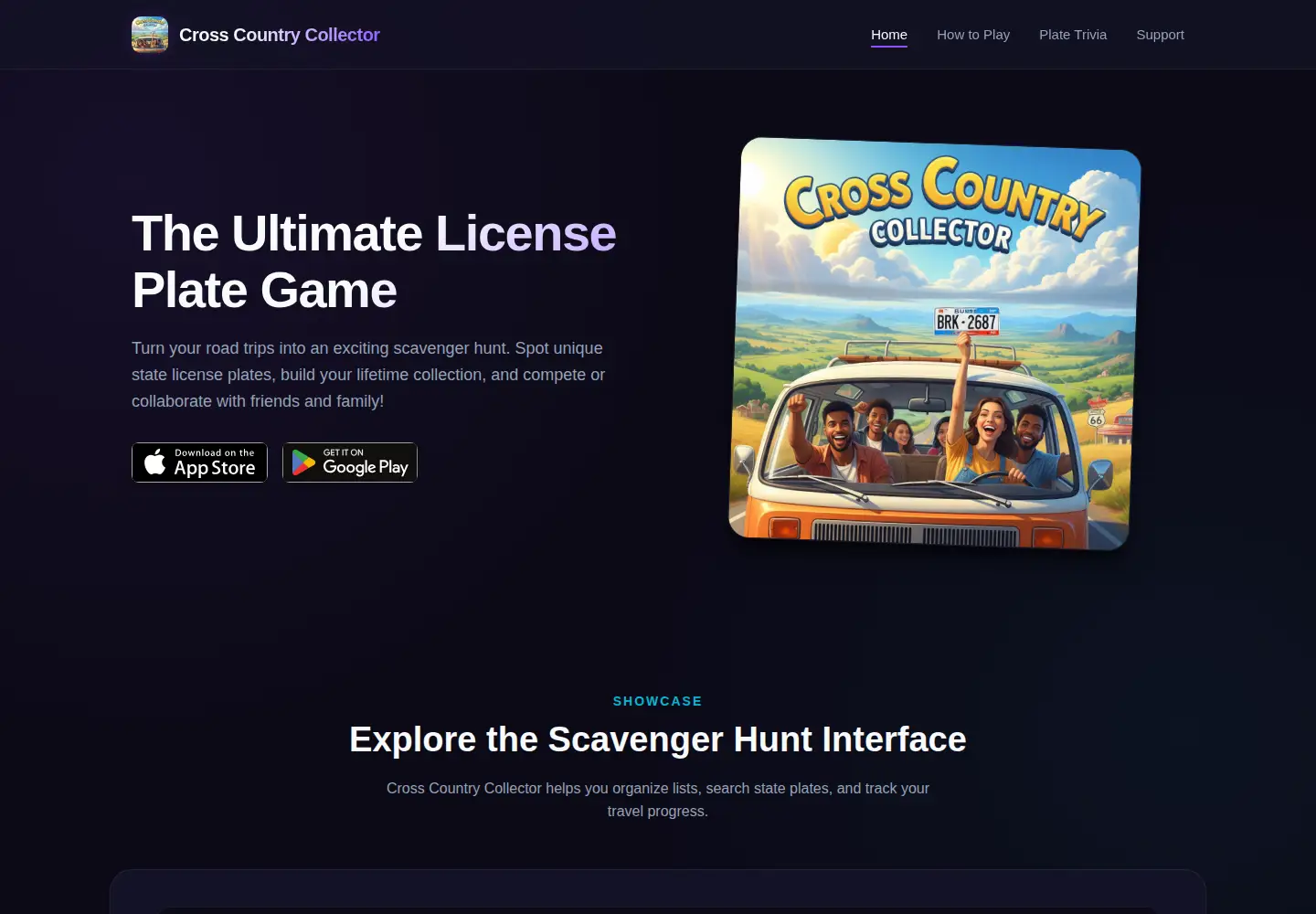Image resolution: width=1316 pixels, height=914 pixels.
Task: Click the text "Cross Country Collector helps you organize lists"
Action: (x=658, y=800)
